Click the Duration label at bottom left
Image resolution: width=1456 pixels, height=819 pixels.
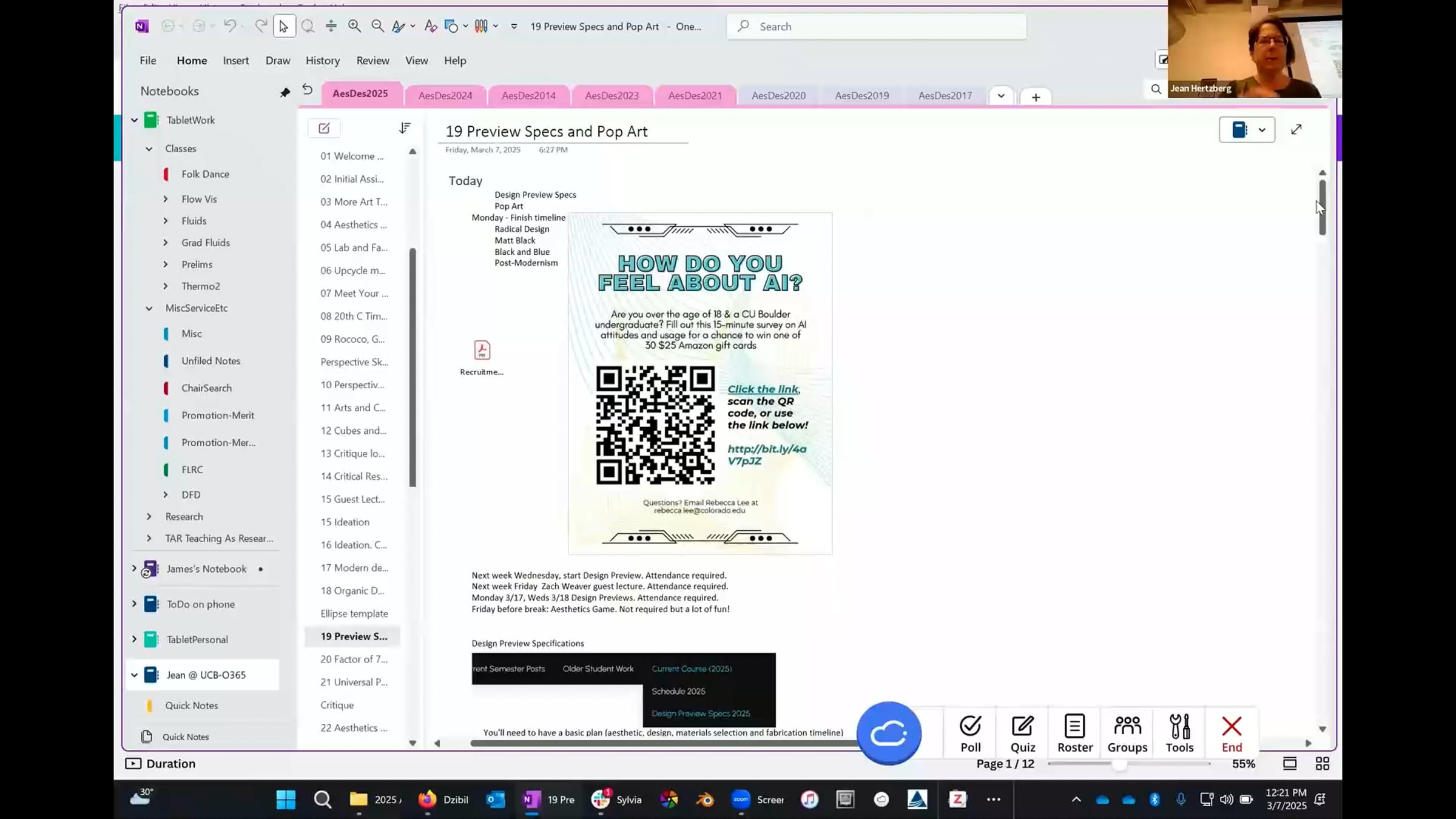click(x=170, y=764)
